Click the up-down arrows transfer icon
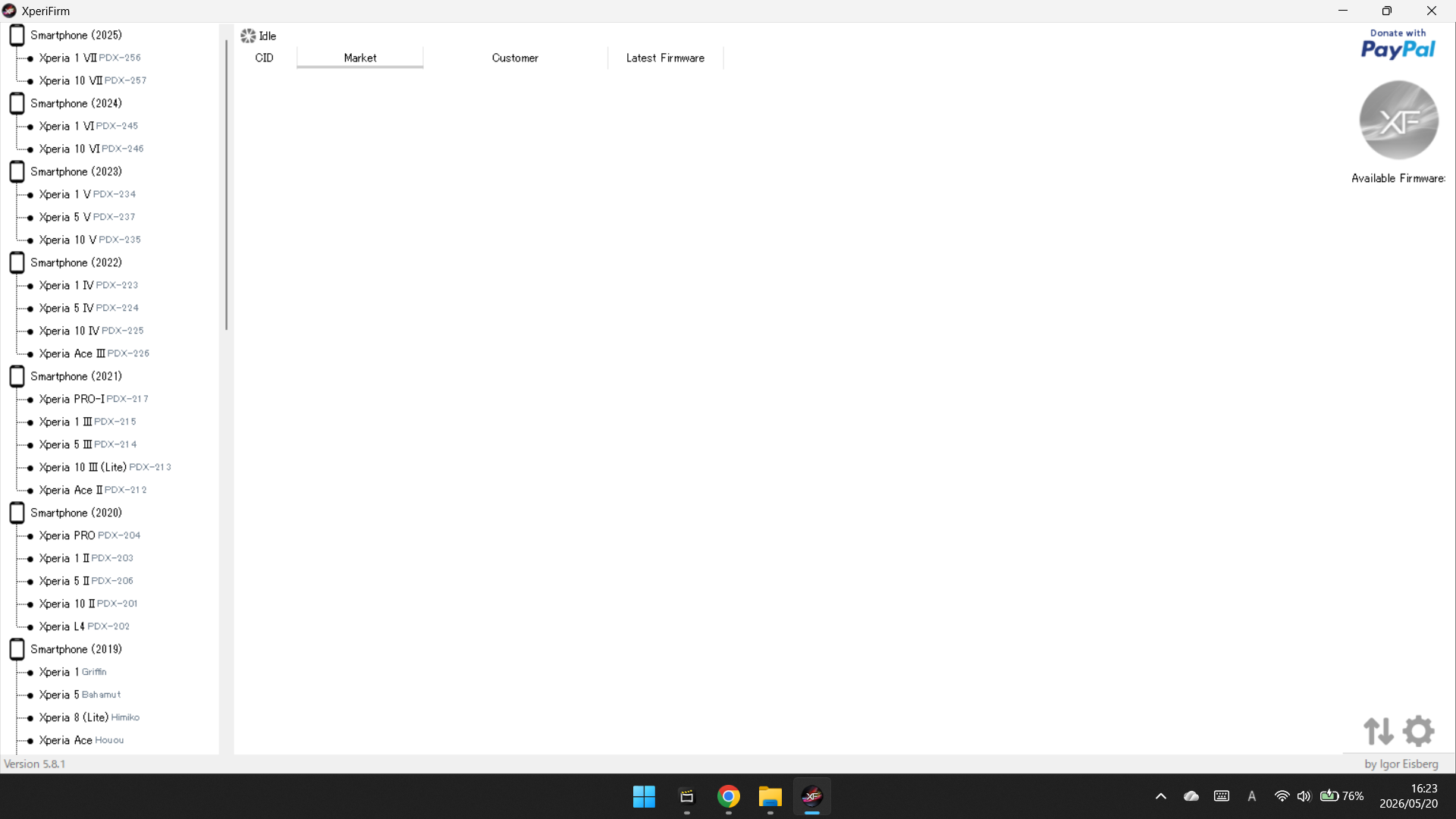This screenshot has width=1456, height=819. point(1379,731)
